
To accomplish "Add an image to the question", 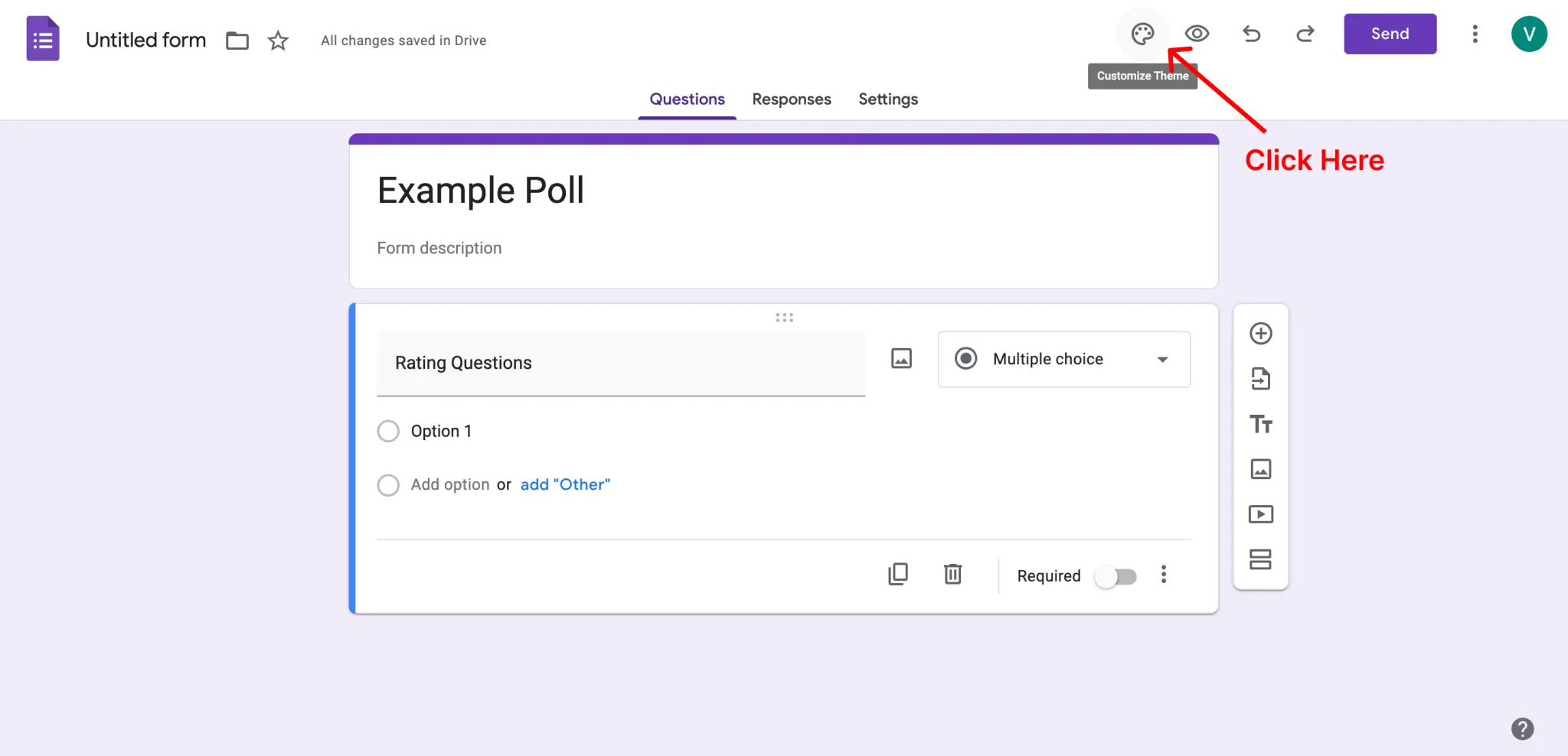I will [x=901, y=358].
